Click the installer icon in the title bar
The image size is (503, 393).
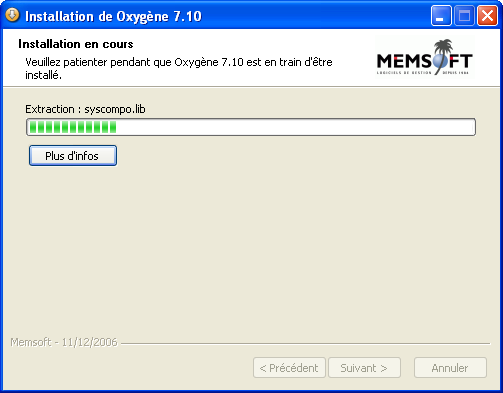point(12,15)
